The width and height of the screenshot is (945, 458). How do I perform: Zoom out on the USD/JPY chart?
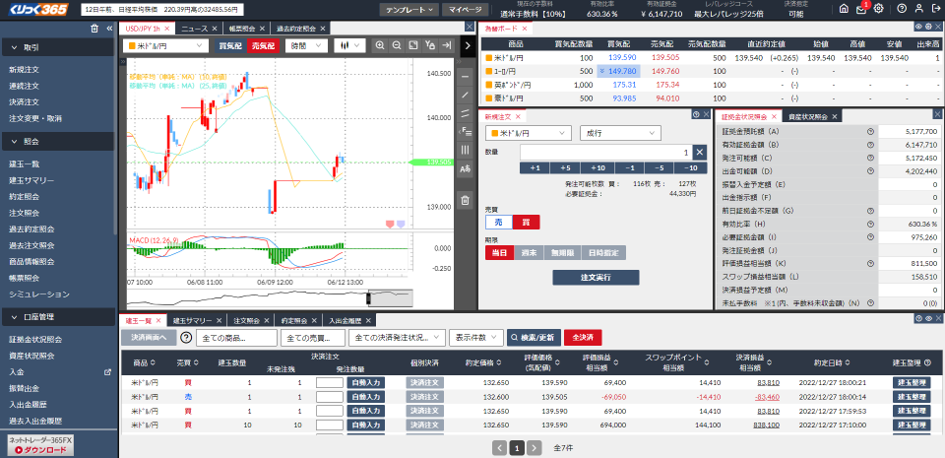(x=397, y=45)
